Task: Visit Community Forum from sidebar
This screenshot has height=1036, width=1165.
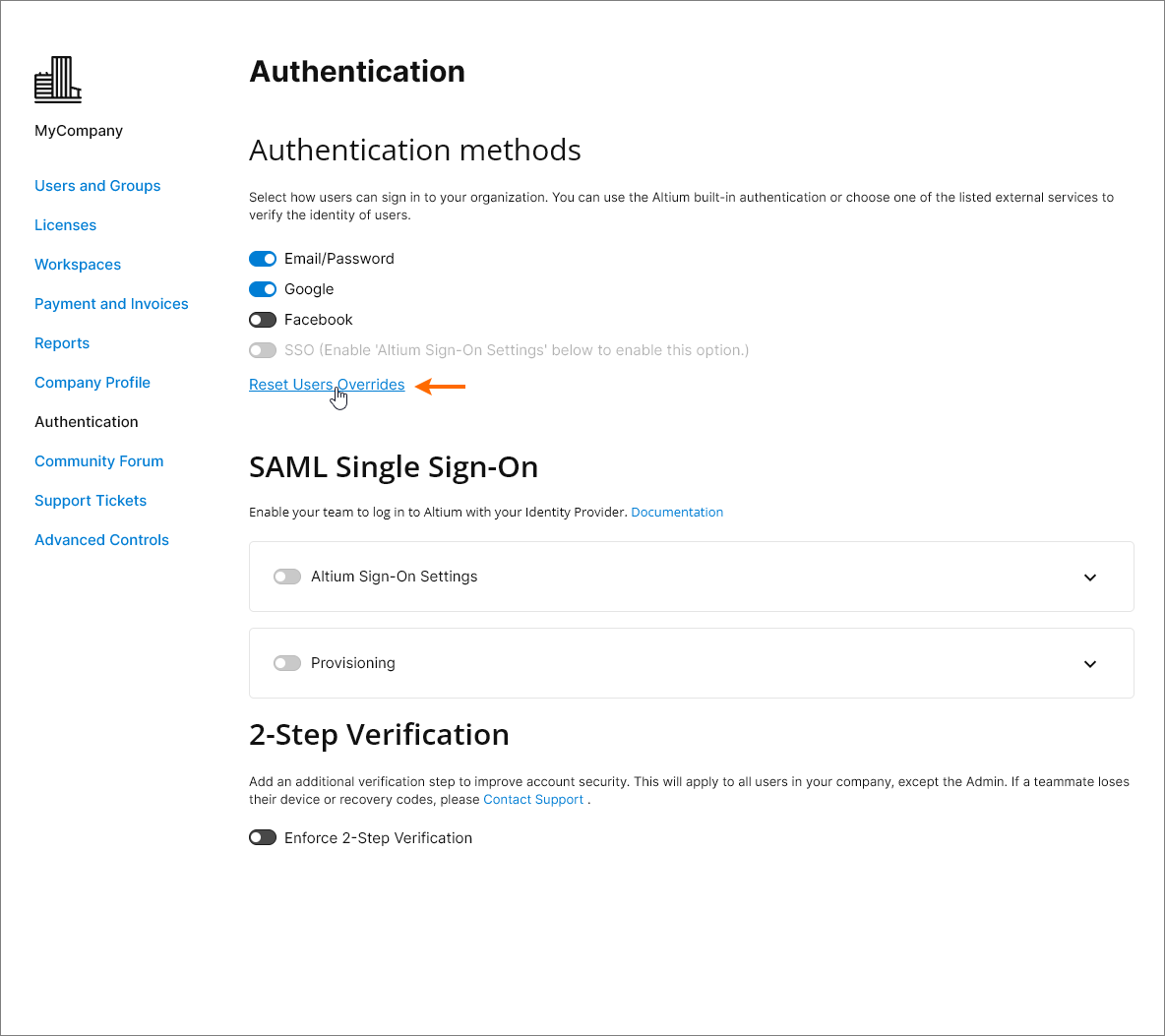Action: pos(98,461)
